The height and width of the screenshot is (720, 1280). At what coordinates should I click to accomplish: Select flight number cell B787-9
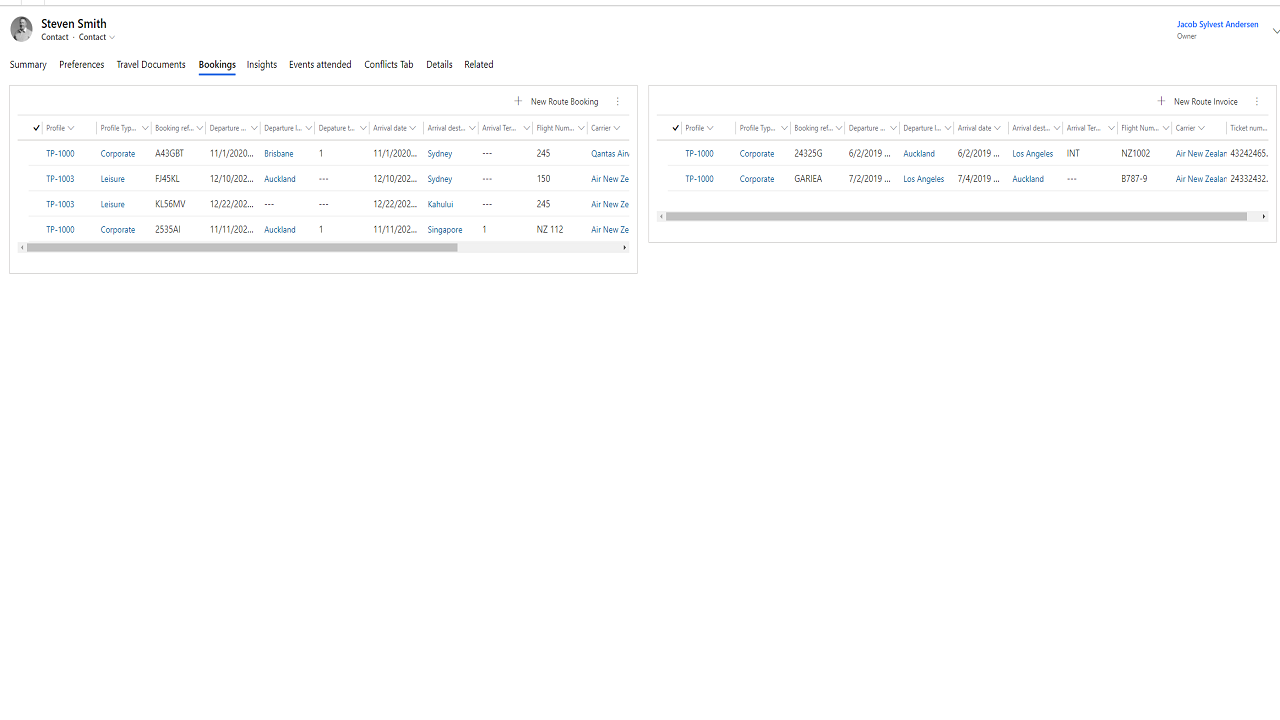coord(1134,179)
